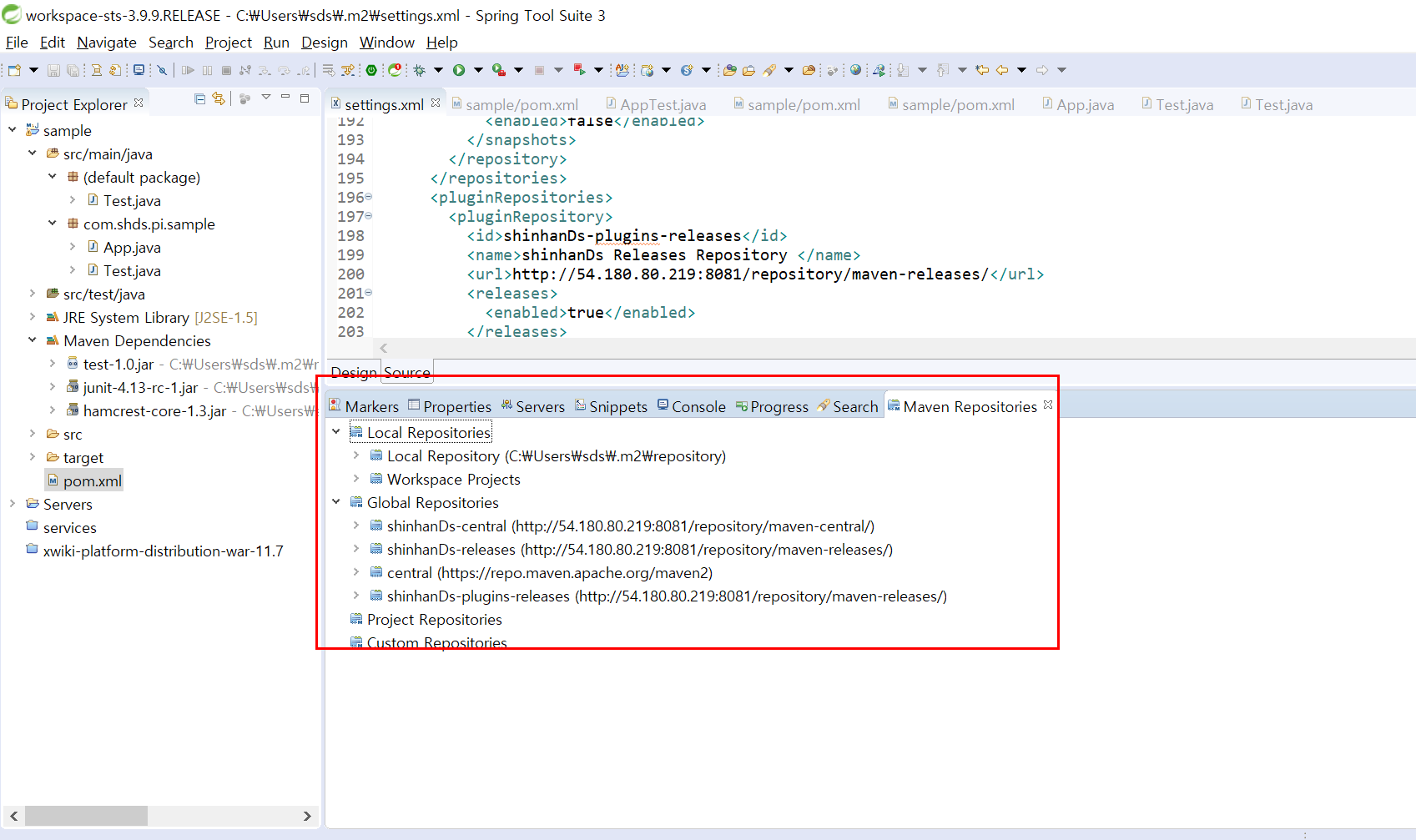Click the green Run icon

tap(458, 70)
